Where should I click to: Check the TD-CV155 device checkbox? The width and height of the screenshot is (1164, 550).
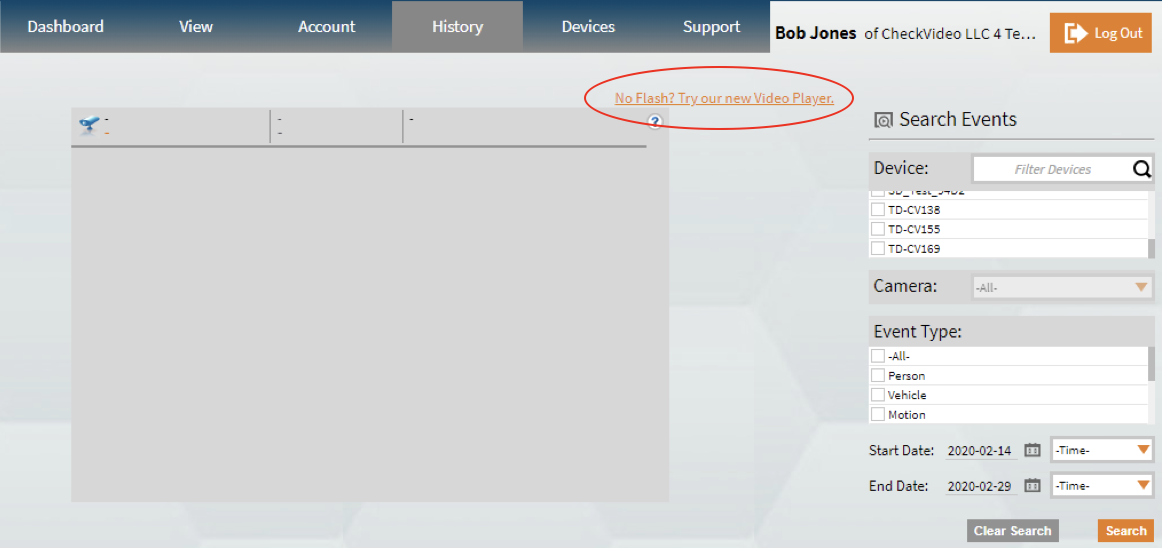coord(877,229)
